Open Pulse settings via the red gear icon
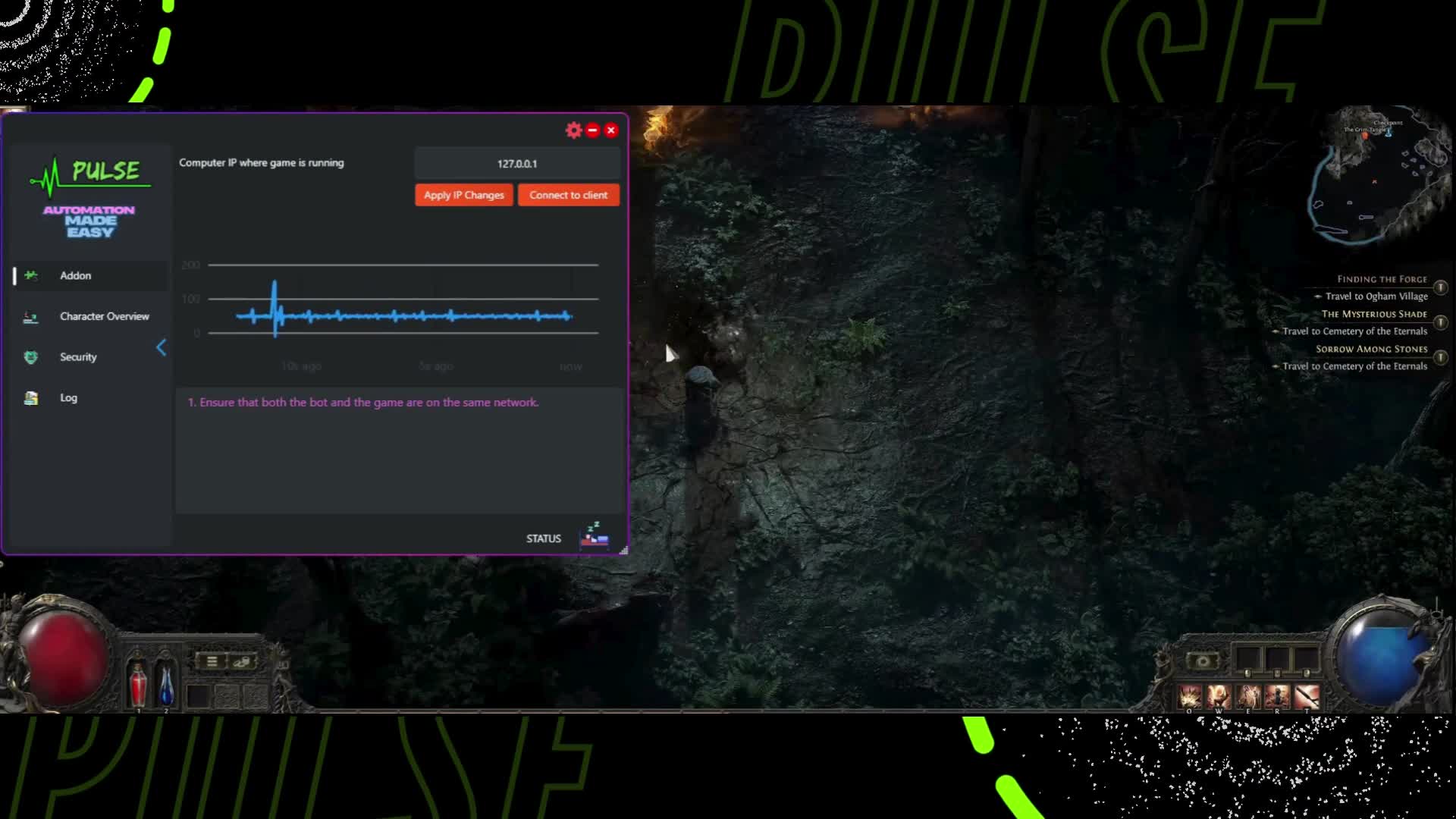The image size is (1456, 819). (573, 130)
